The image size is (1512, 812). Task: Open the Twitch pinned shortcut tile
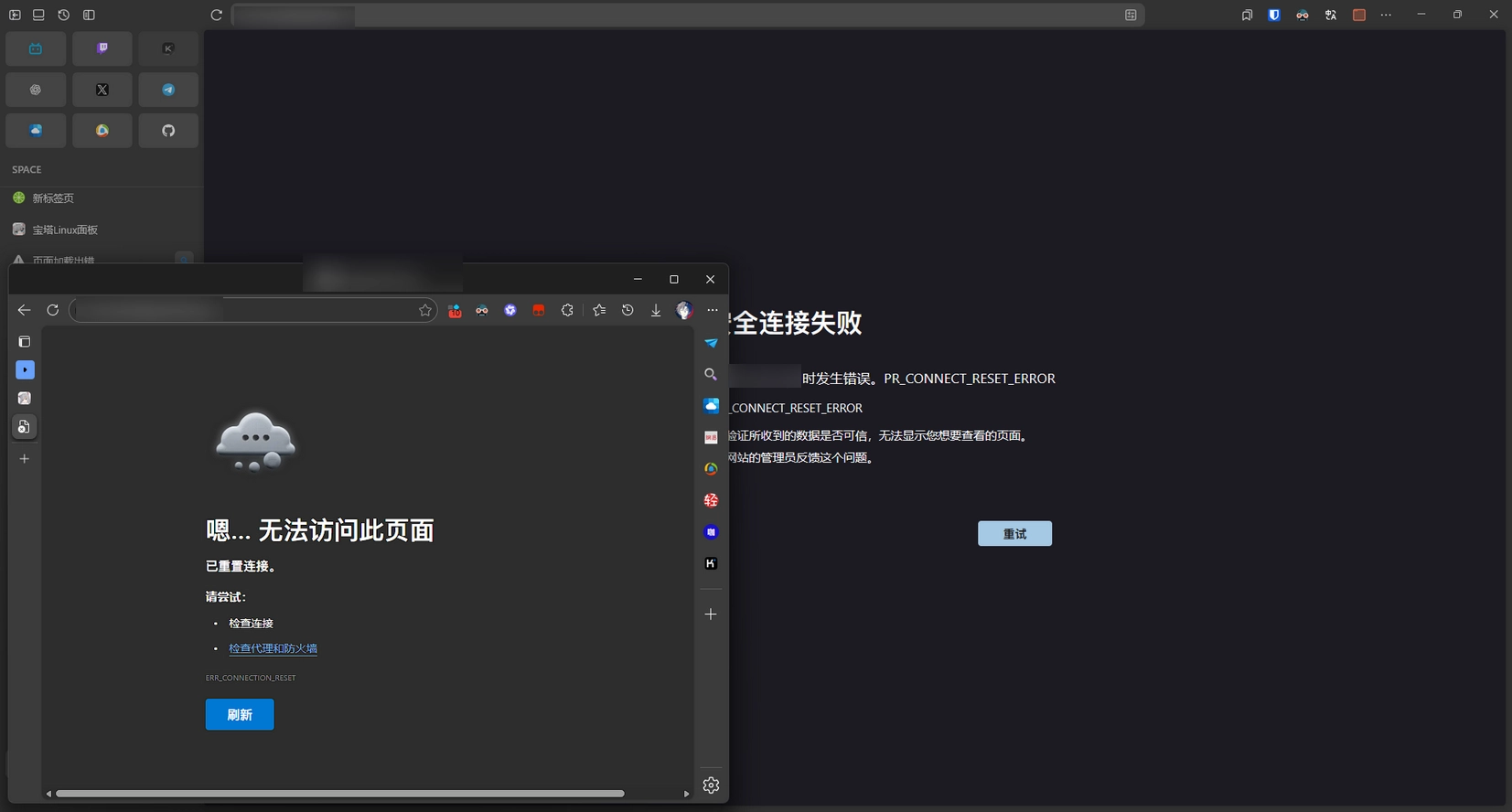point(102,48)
